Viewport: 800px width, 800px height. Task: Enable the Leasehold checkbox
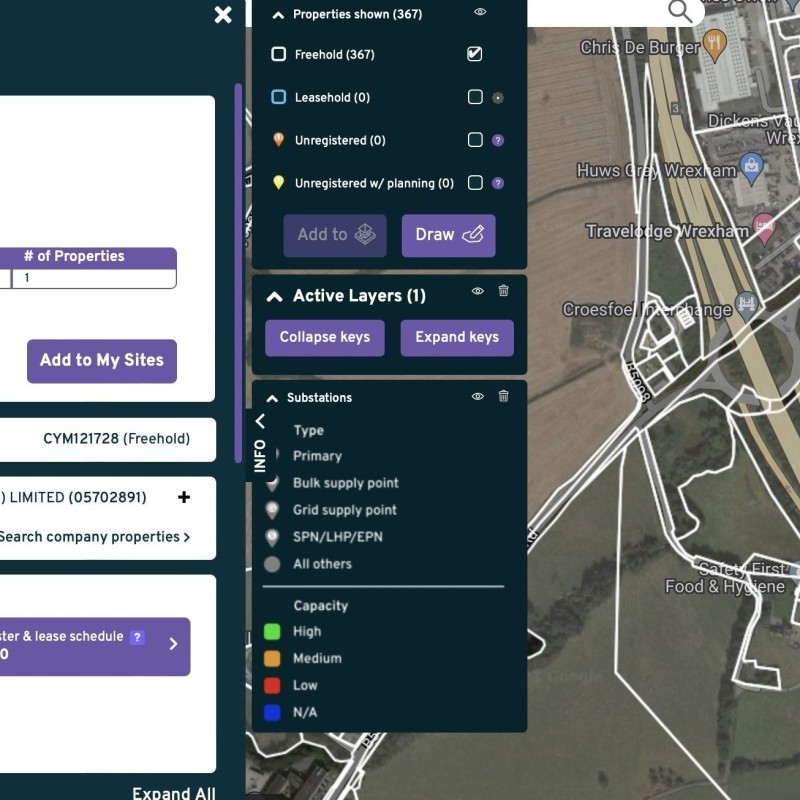click(475, 97)
